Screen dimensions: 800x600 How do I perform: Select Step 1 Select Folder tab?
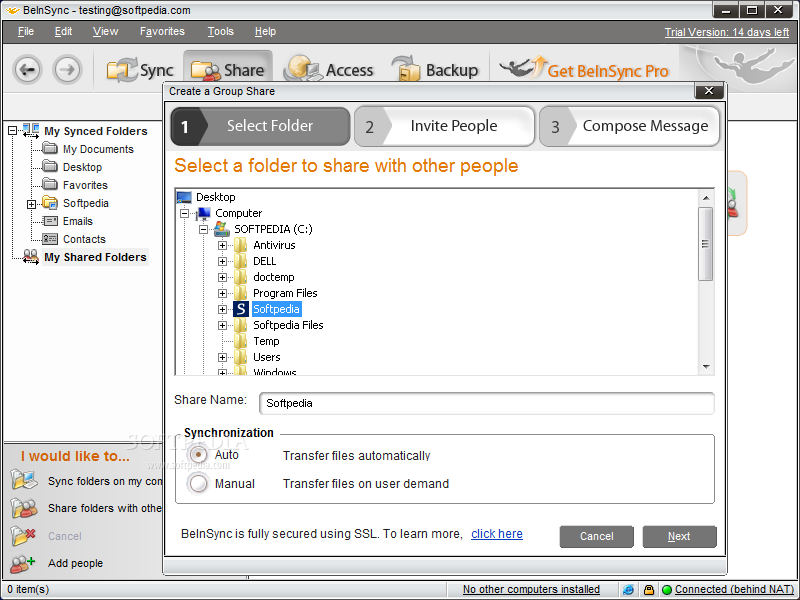(260, 126)
